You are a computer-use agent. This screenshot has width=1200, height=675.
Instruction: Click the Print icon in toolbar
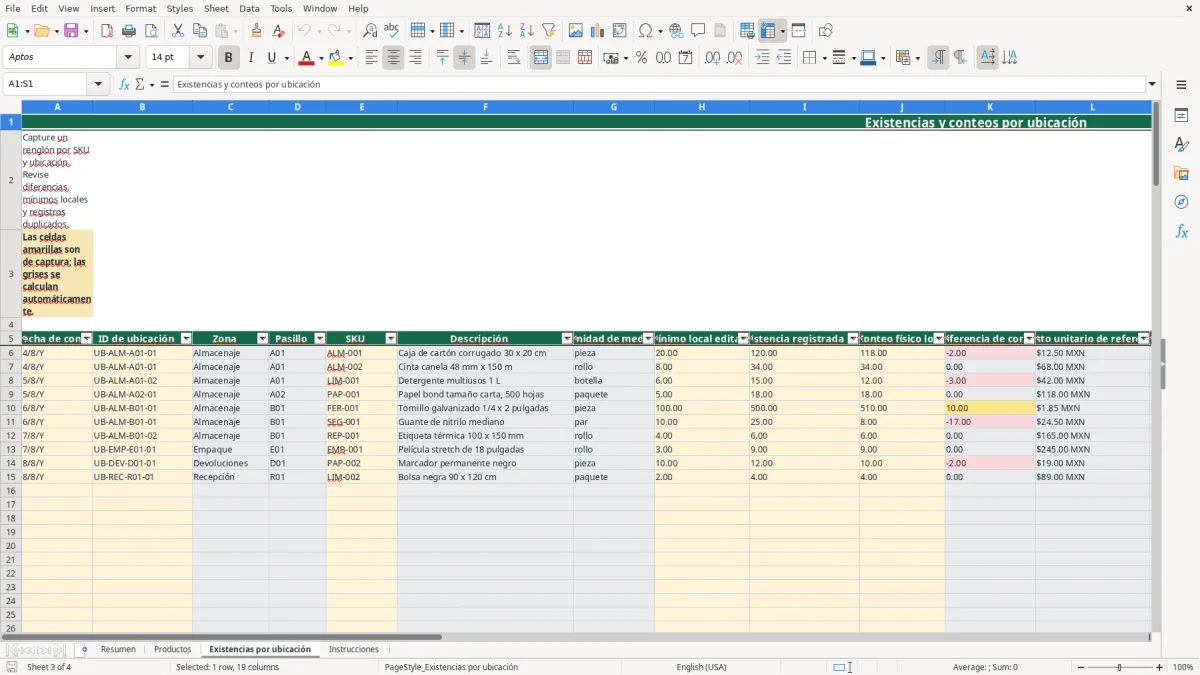[129, 31]
